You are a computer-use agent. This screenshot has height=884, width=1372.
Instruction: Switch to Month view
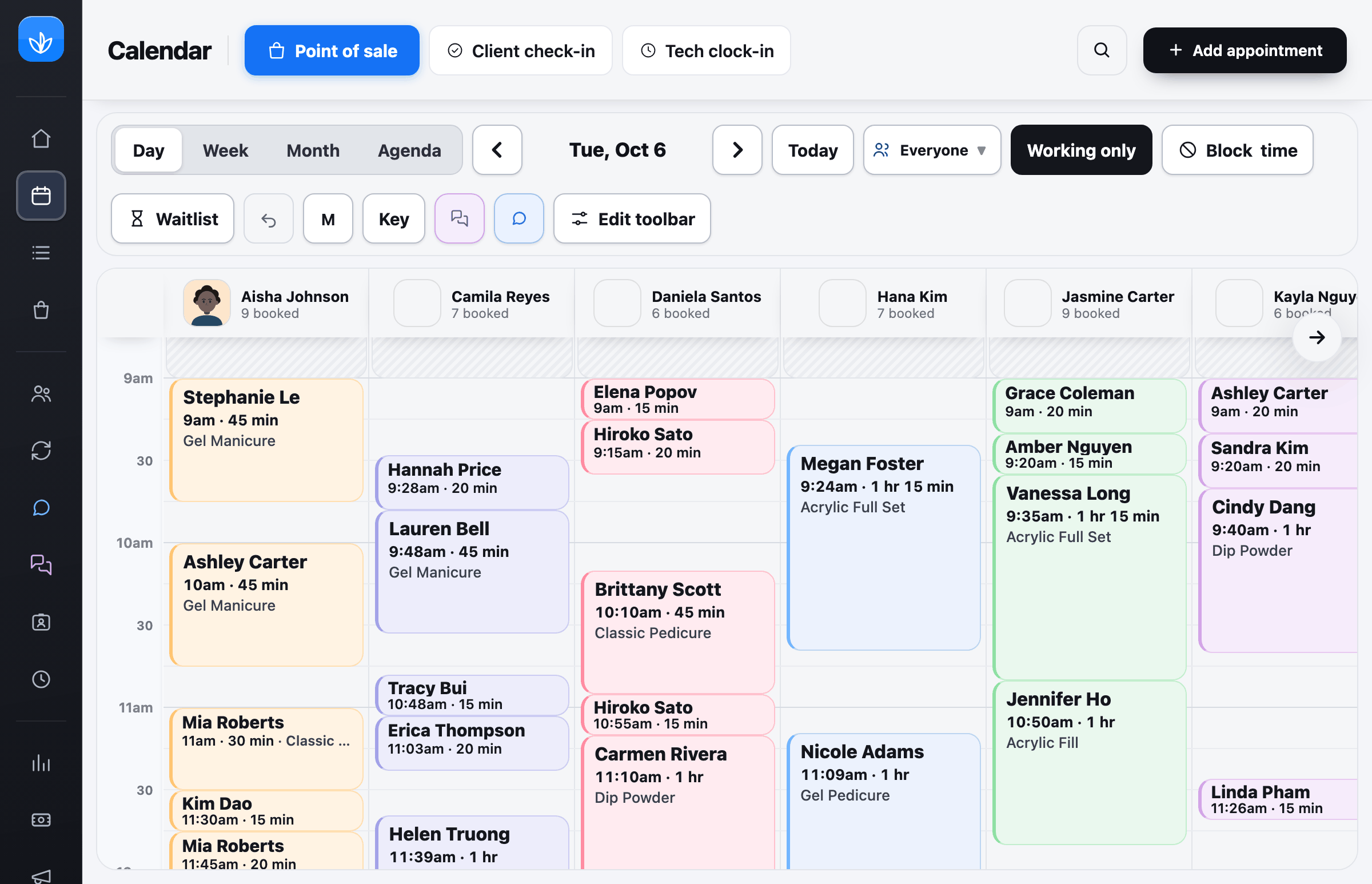[313, 150]
